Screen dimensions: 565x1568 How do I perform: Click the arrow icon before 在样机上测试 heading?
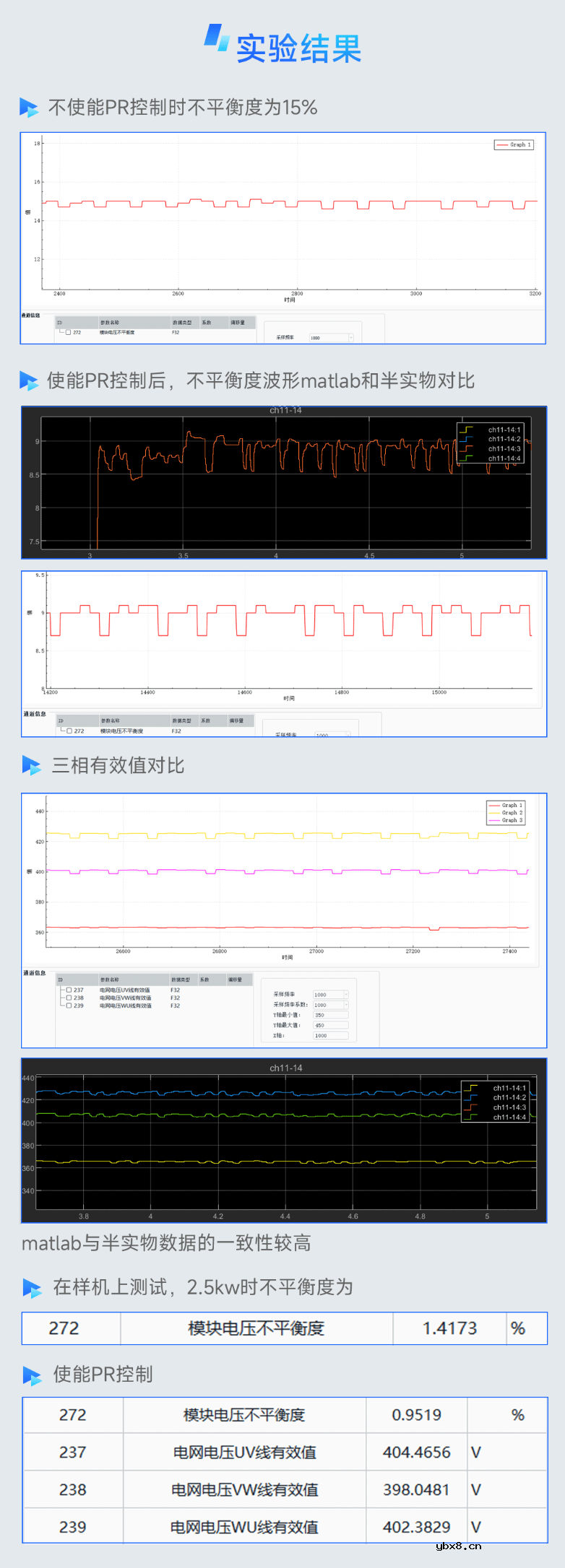[x=32, y=1287]
